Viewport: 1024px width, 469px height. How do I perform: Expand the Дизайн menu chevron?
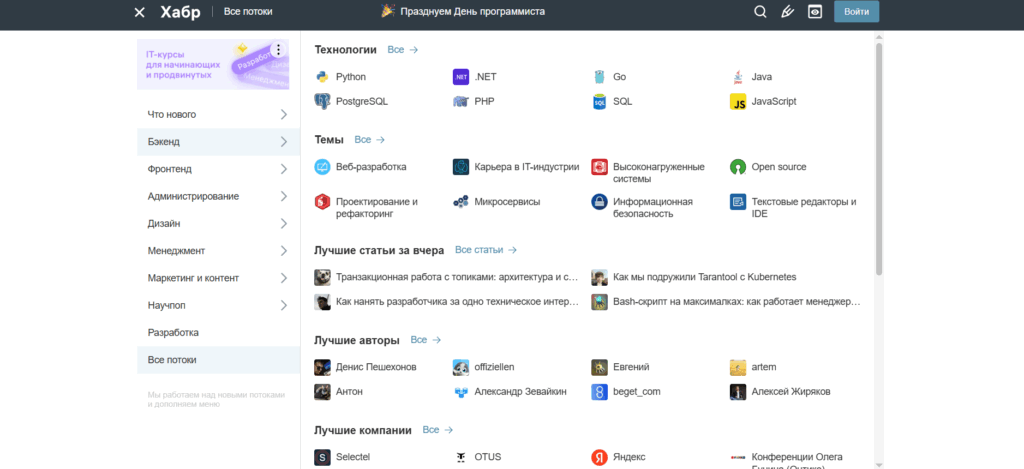click(x=284, y=223)
